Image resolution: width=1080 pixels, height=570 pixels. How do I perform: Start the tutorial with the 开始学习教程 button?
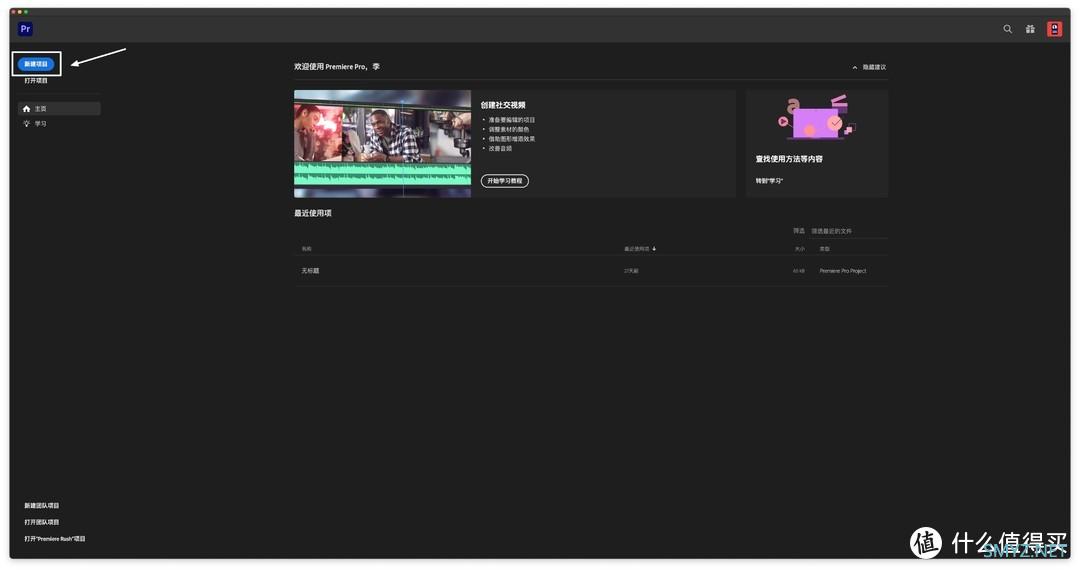(505, 181)
